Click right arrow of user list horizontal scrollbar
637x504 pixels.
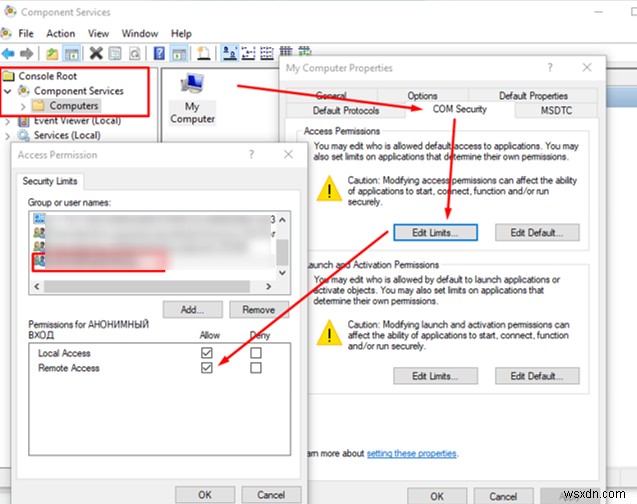[268, 286]
